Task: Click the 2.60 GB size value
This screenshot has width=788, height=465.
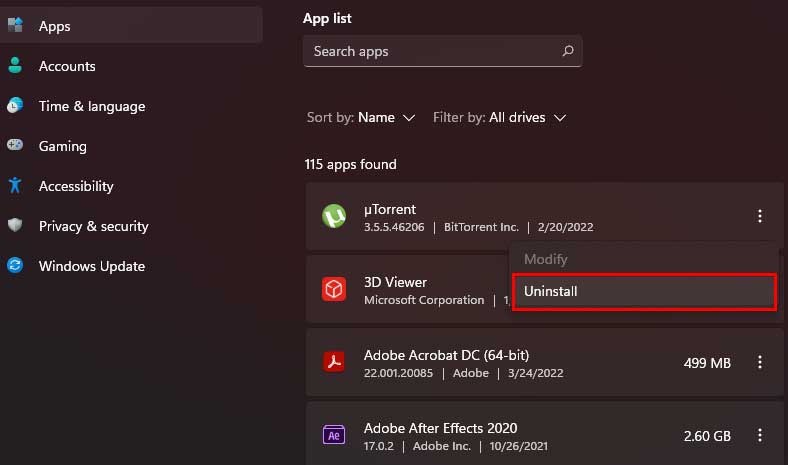Action: point(707,436)
